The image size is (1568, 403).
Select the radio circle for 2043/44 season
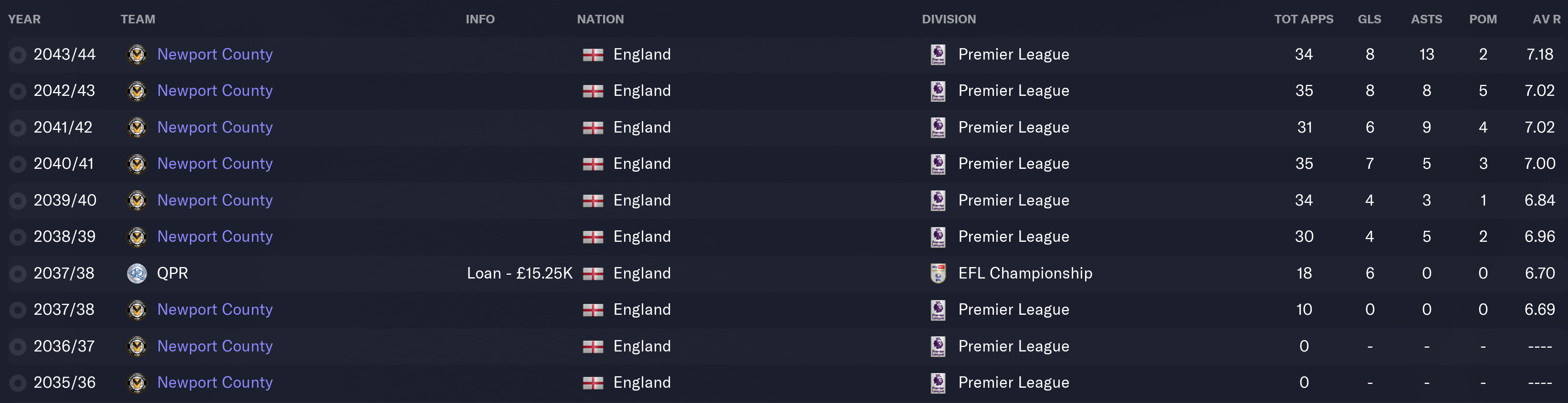(18, 55)
